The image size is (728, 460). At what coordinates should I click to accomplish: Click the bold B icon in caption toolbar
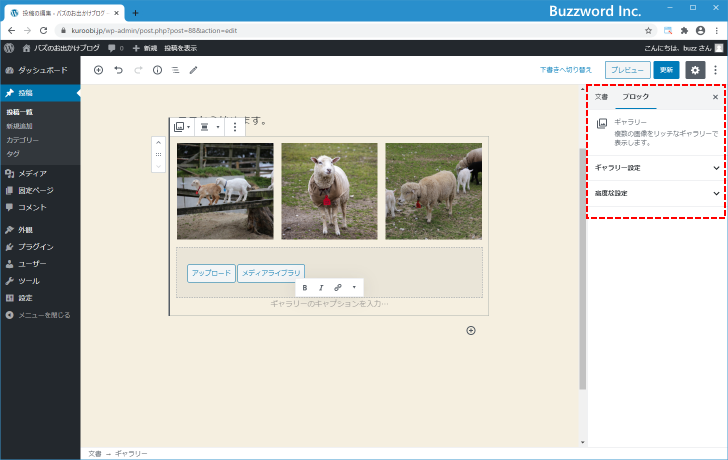point(305,287)
